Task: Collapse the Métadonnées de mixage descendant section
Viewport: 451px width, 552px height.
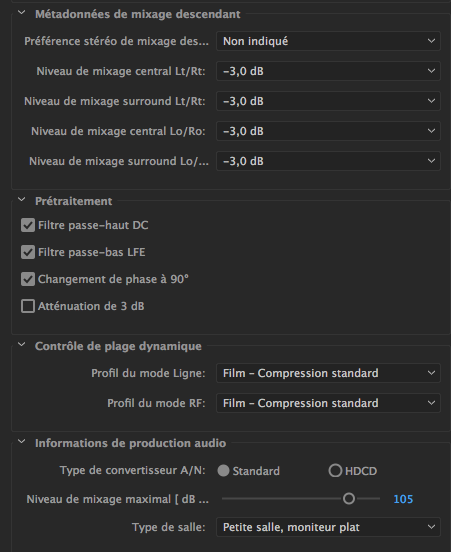Action: (x=21, y=13)
